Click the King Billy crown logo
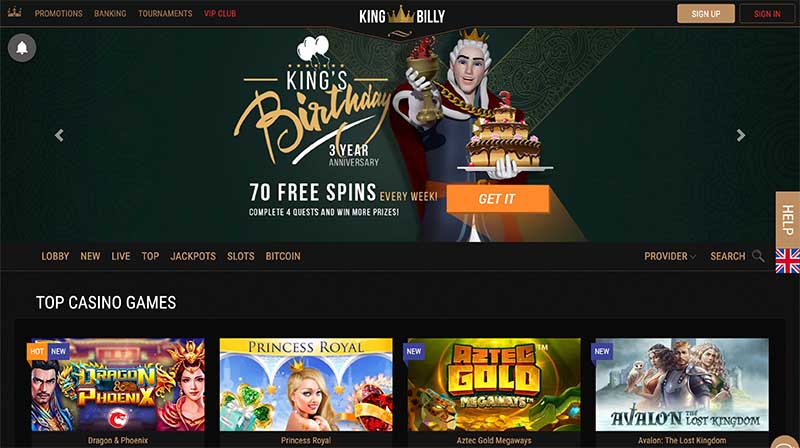 click(x=402, y=15)
